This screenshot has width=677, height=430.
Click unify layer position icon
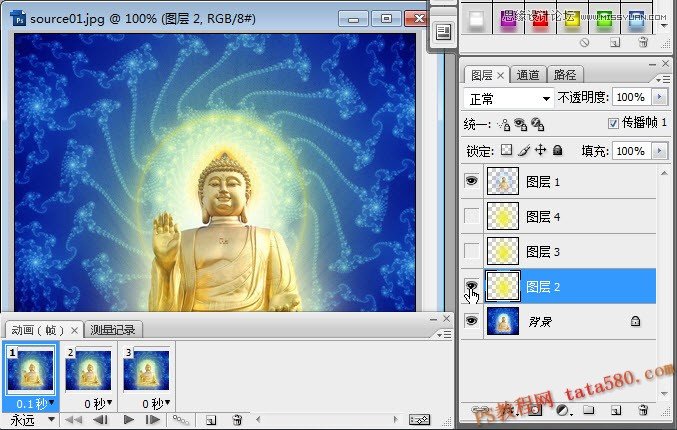pyautogui.click(x=504, y=125)
